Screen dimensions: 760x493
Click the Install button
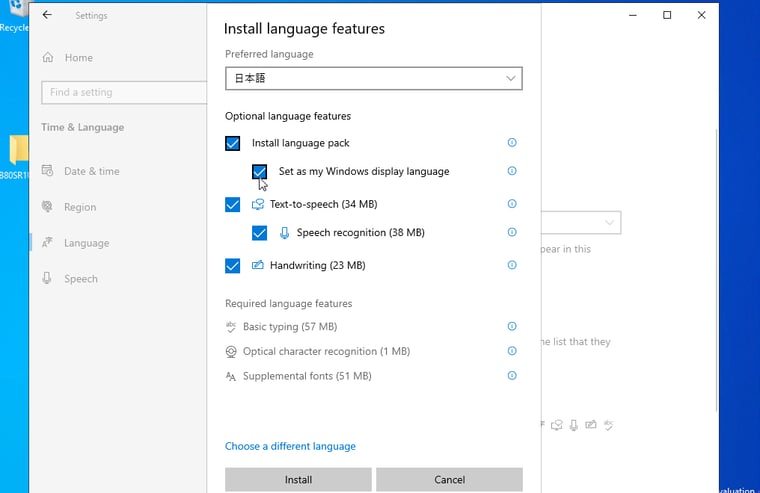tap(298, 479)
